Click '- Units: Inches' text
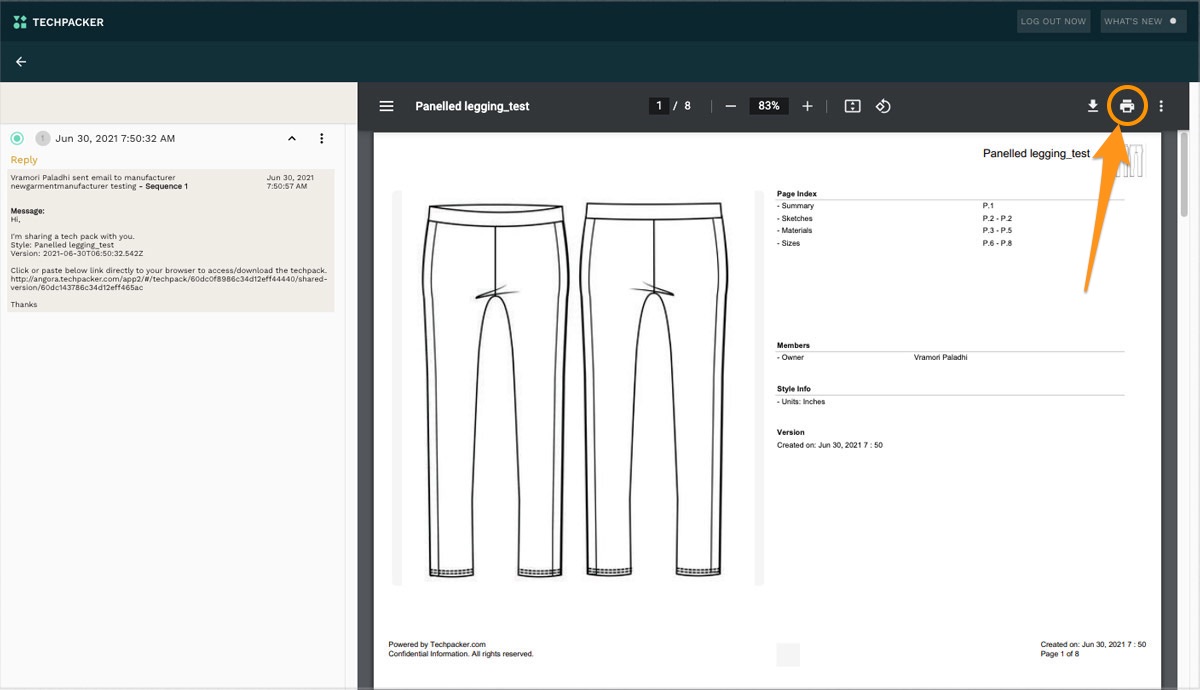The width and height of the screenshot is (1200, 690). pyautogui.click(x=801, y=401)
